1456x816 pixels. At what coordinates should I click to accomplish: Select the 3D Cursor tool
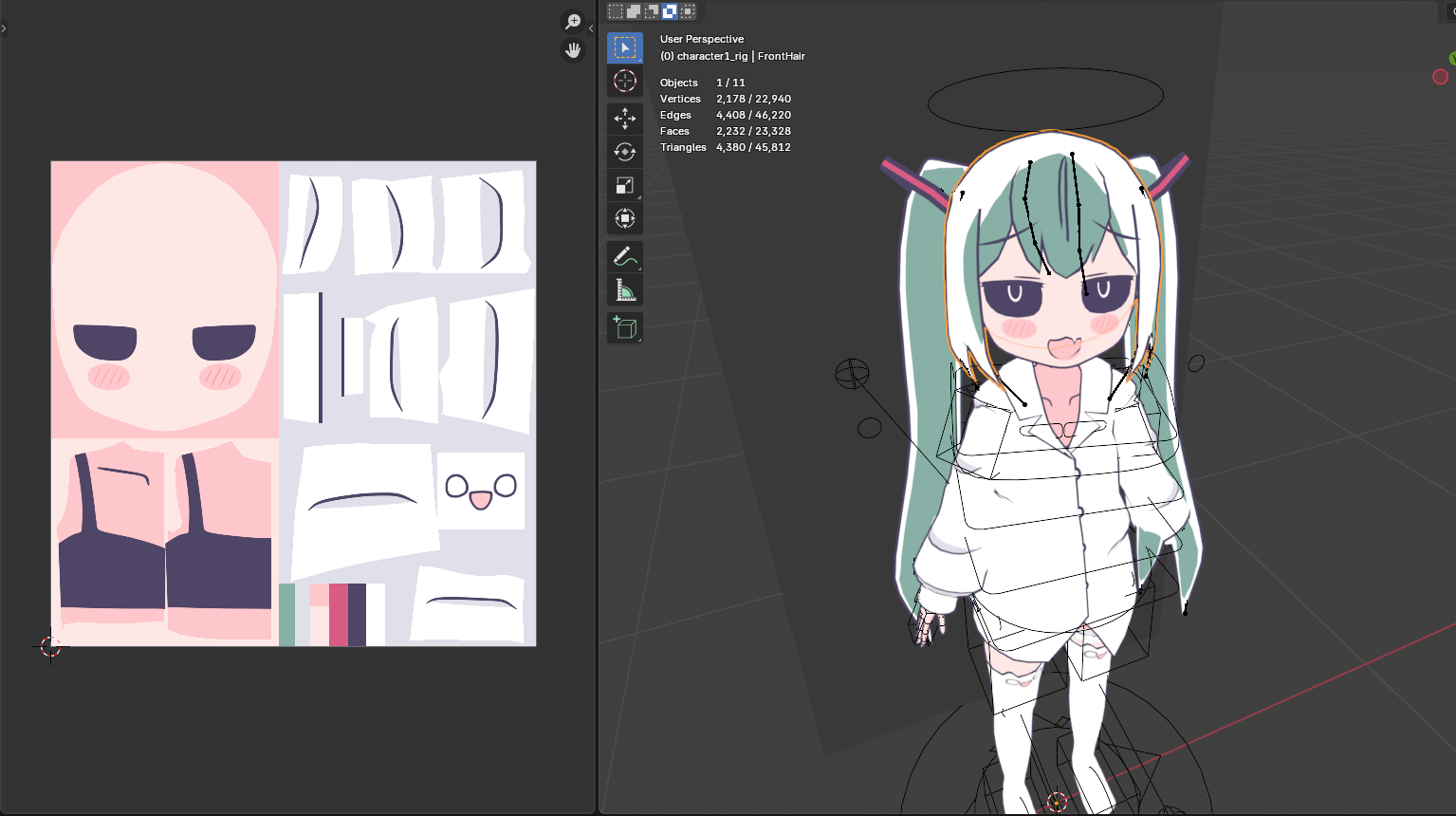625,82
